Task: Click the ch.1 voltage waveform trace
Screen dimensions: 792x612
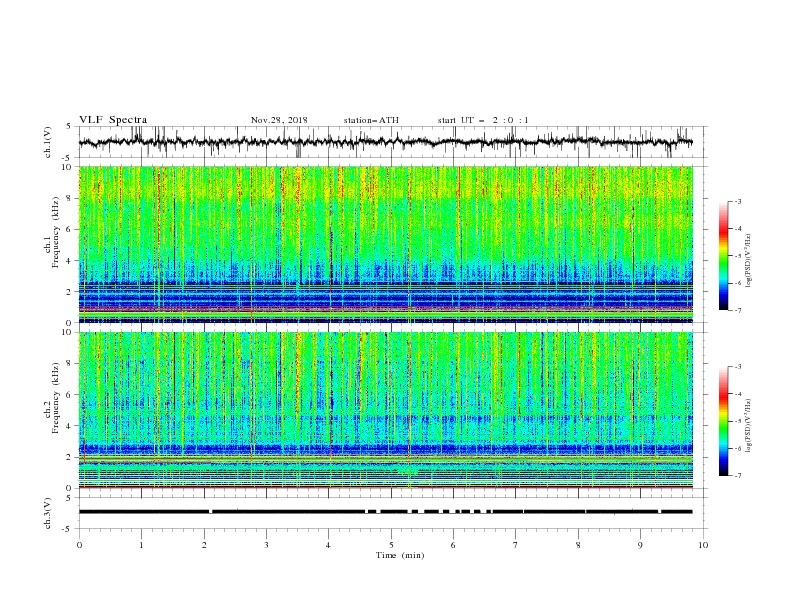Action: point(385,142)
